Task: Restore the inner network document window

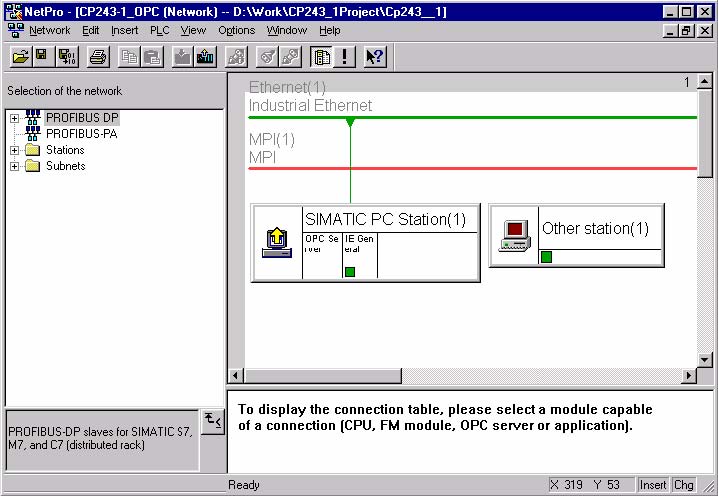Action: (686, 31)
